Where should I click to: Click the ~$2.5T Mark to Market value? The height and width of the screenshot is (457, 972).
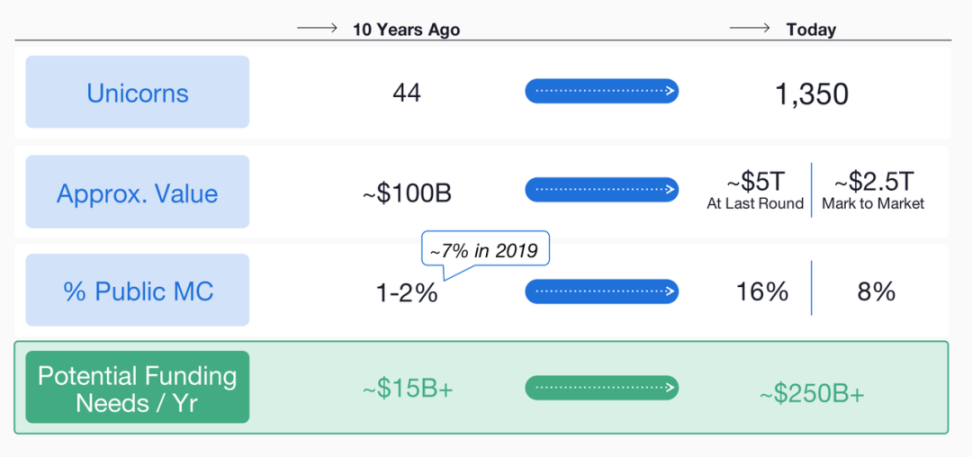click(873, 191)
